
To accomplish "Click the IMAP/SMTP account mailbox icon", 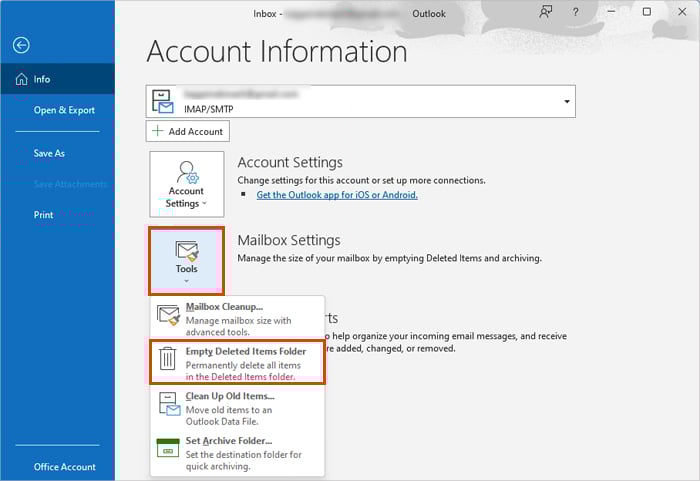I will click(x=162, y=101).
